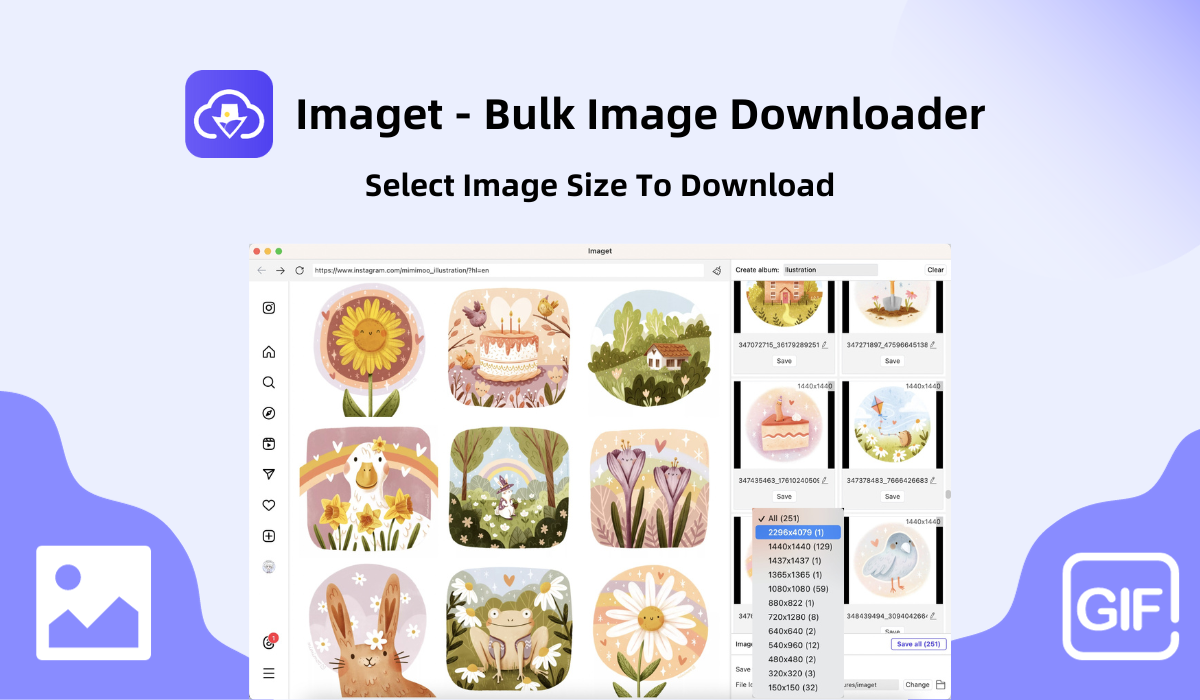Click the broom clear icon beside the URL bar
The width and height of the screenshot is (1200, 700).
pos(717,270)
